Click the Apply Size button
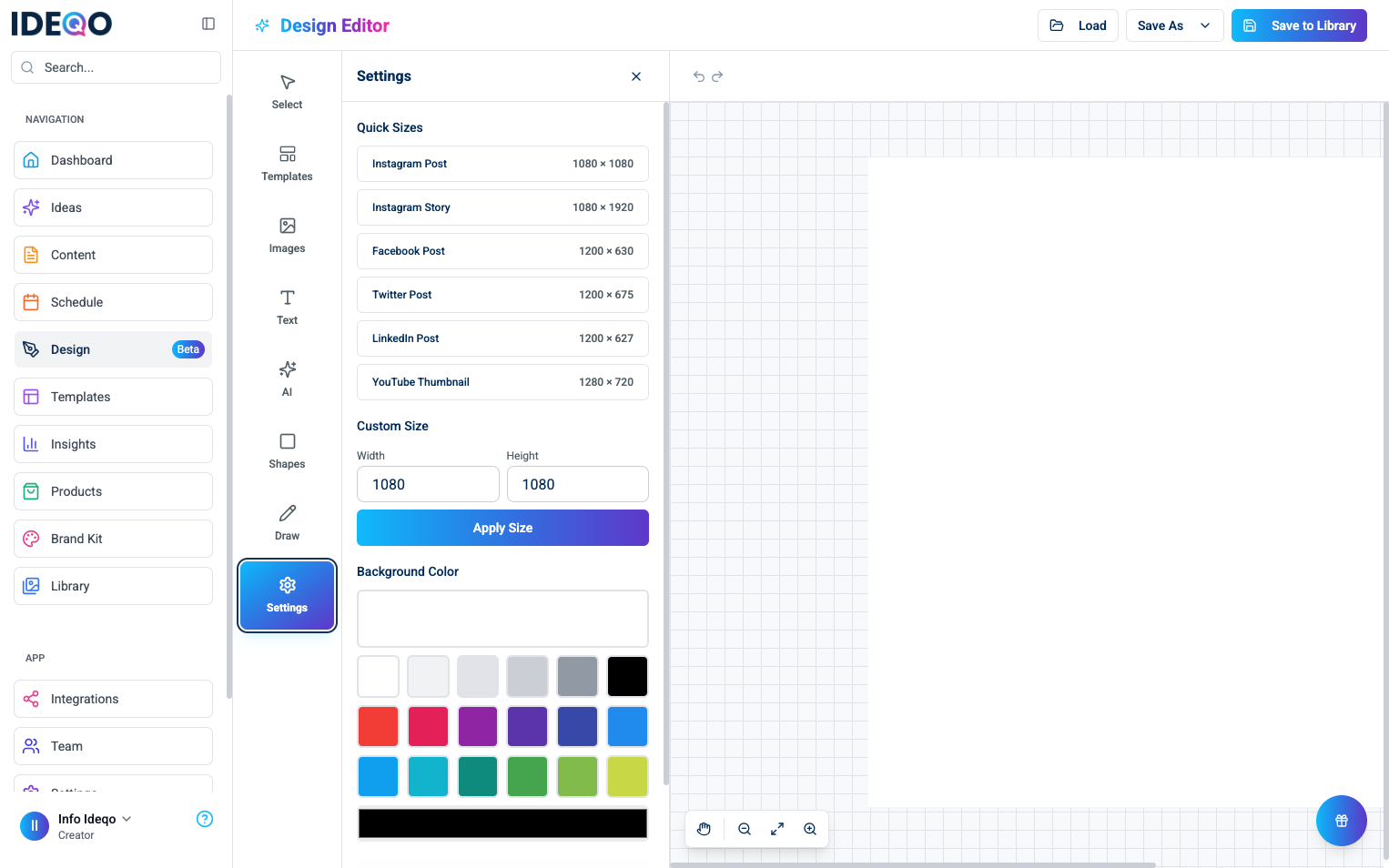 coord(502,528)
